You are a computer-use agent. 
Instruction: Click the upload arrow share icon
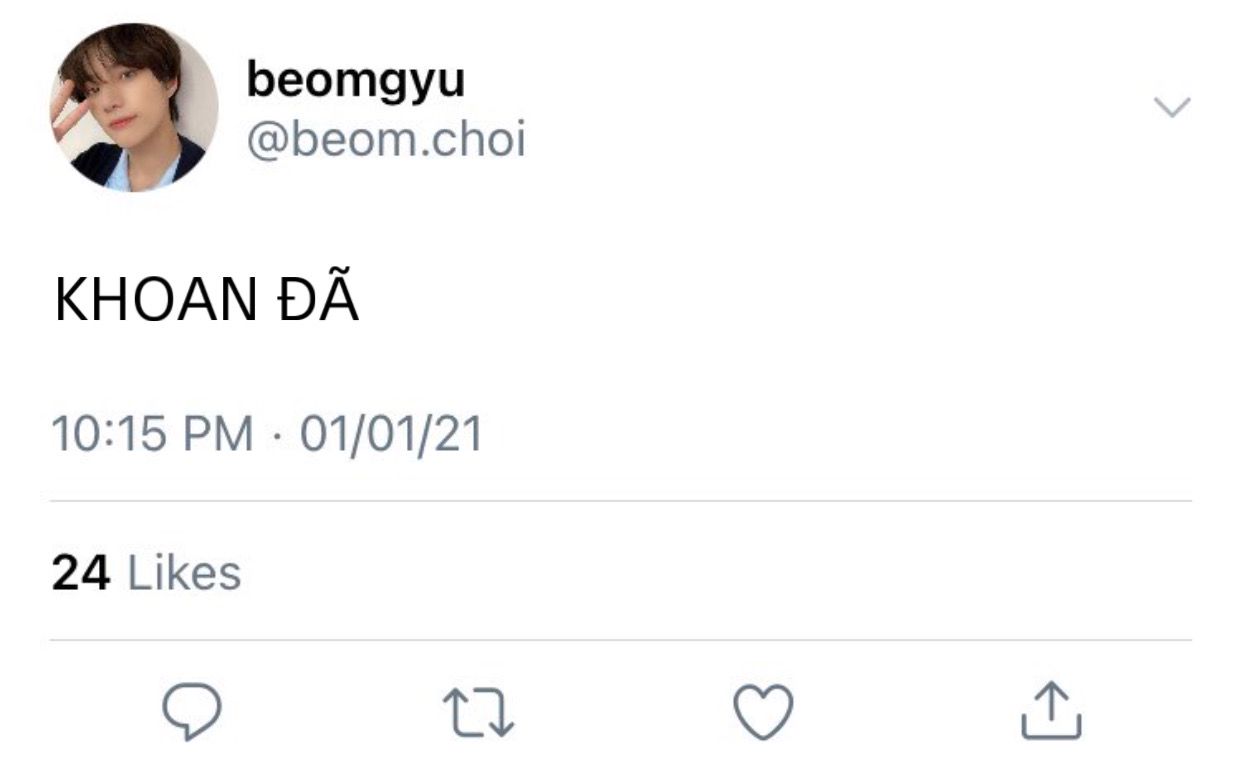pyautogui.click(x=1050, y=710)
